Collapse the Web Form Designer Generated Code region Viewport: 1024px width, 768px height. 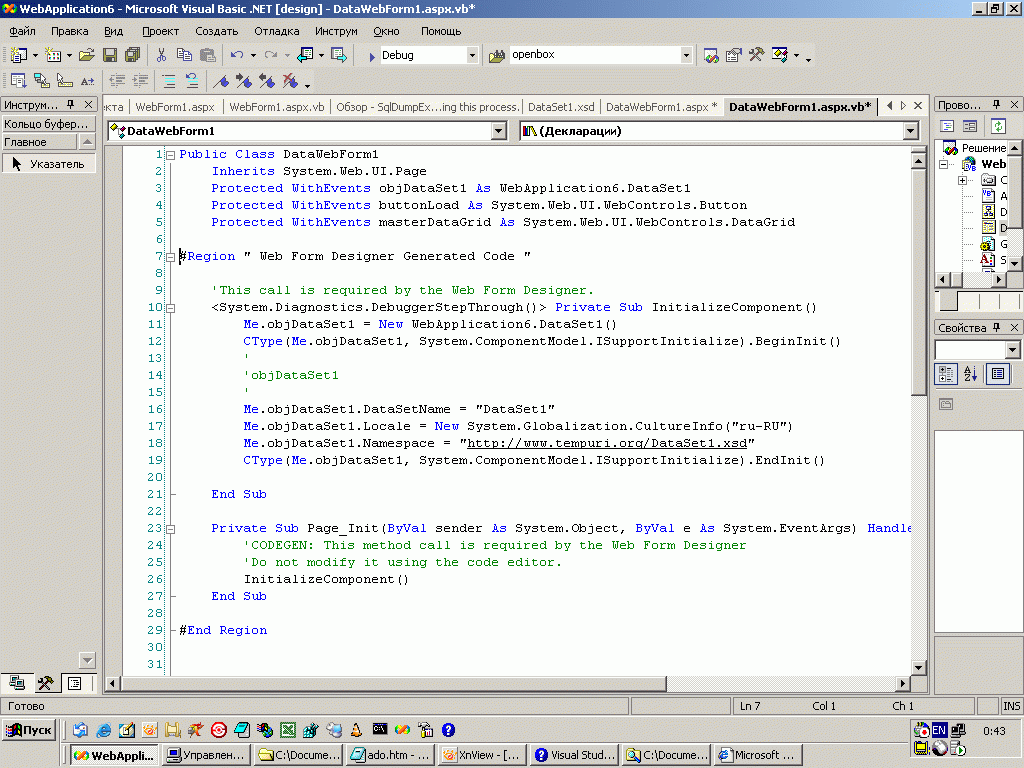click(170, 257)
